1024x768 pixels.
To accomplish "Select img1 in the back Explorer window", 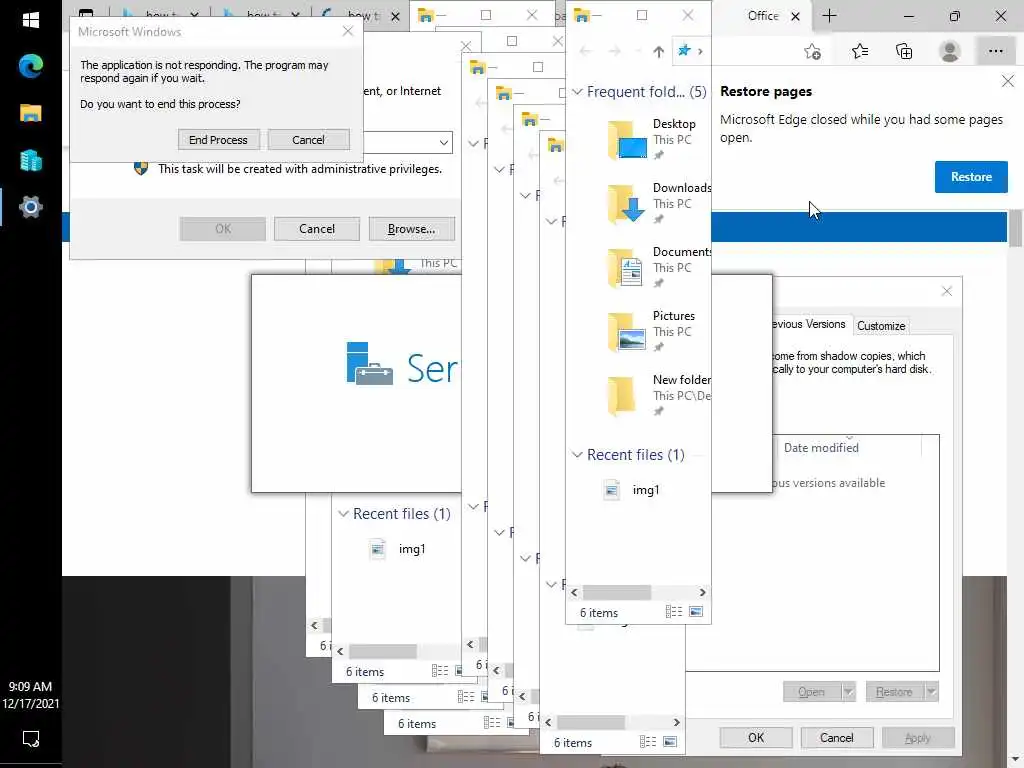I will [398, 549].
